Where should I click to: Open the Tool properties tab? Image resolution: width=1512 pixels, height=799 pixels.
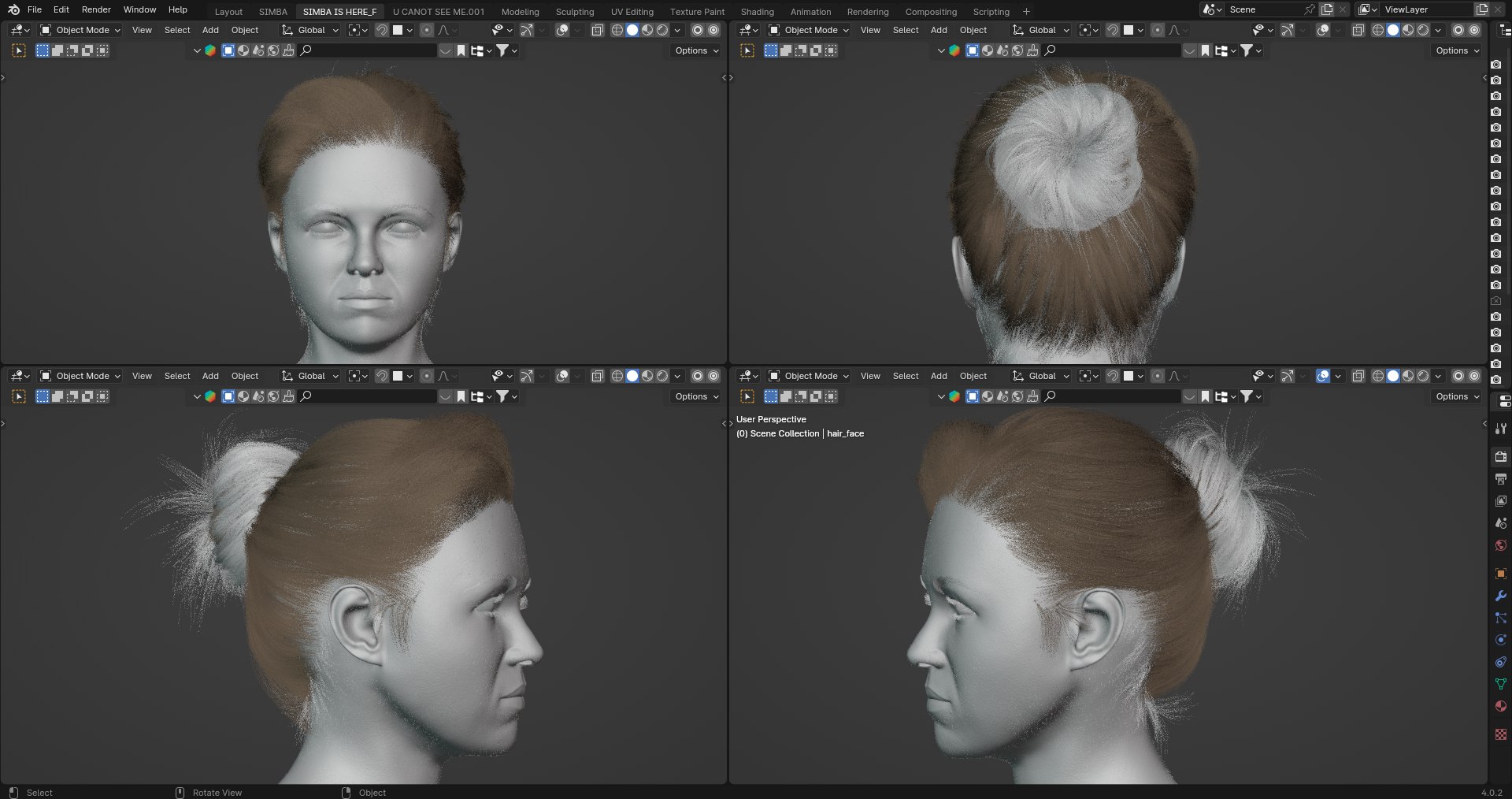tap(1501, 429)
